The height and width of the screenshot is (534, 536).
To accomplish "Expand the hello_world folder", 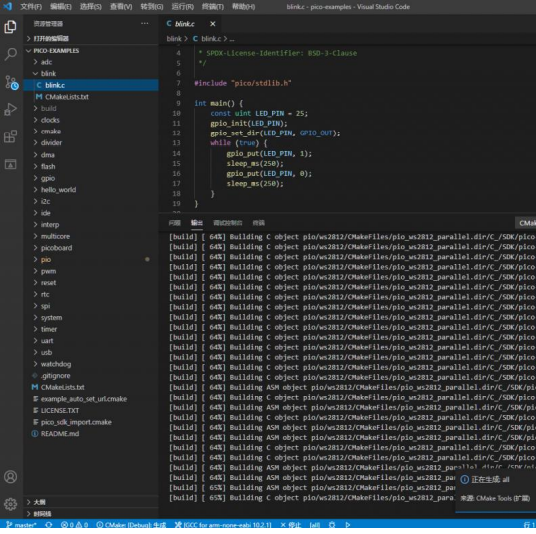I will click(x=91, y=190).
